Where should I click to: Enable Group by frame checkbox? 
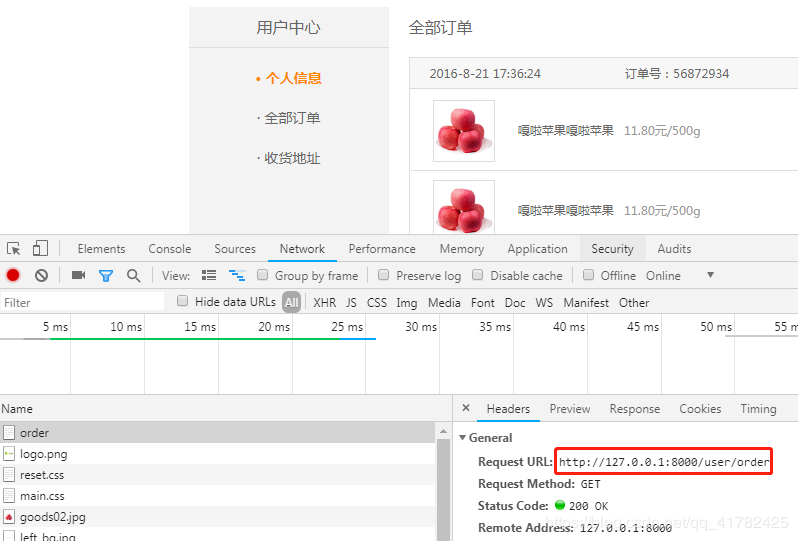click(x=263, y=275)
